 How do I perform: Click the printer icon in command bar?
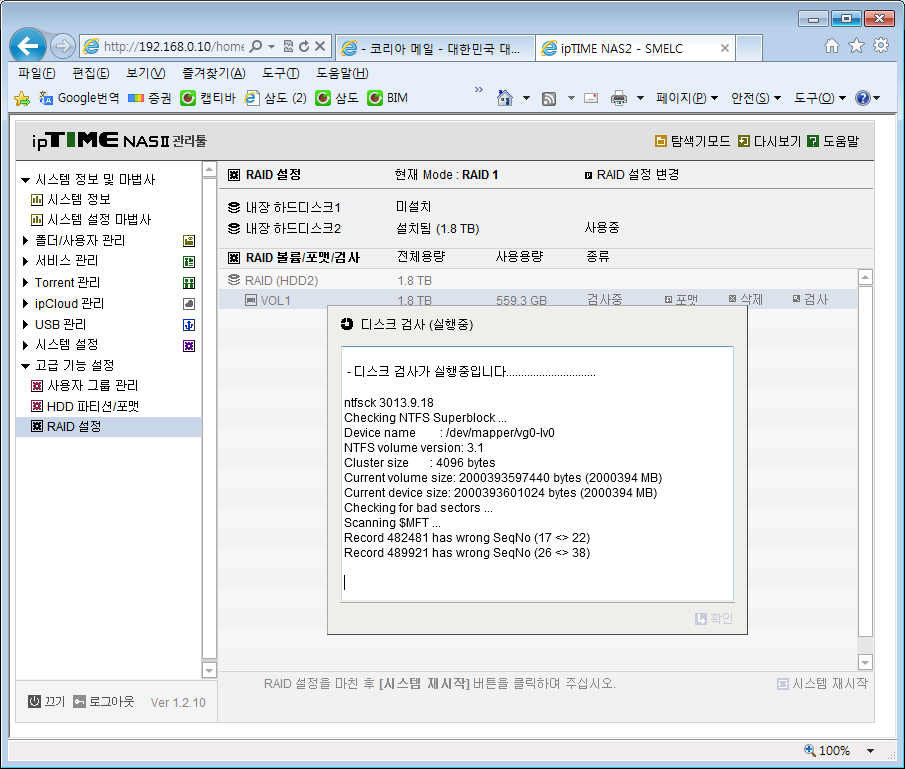coord(619,98)
